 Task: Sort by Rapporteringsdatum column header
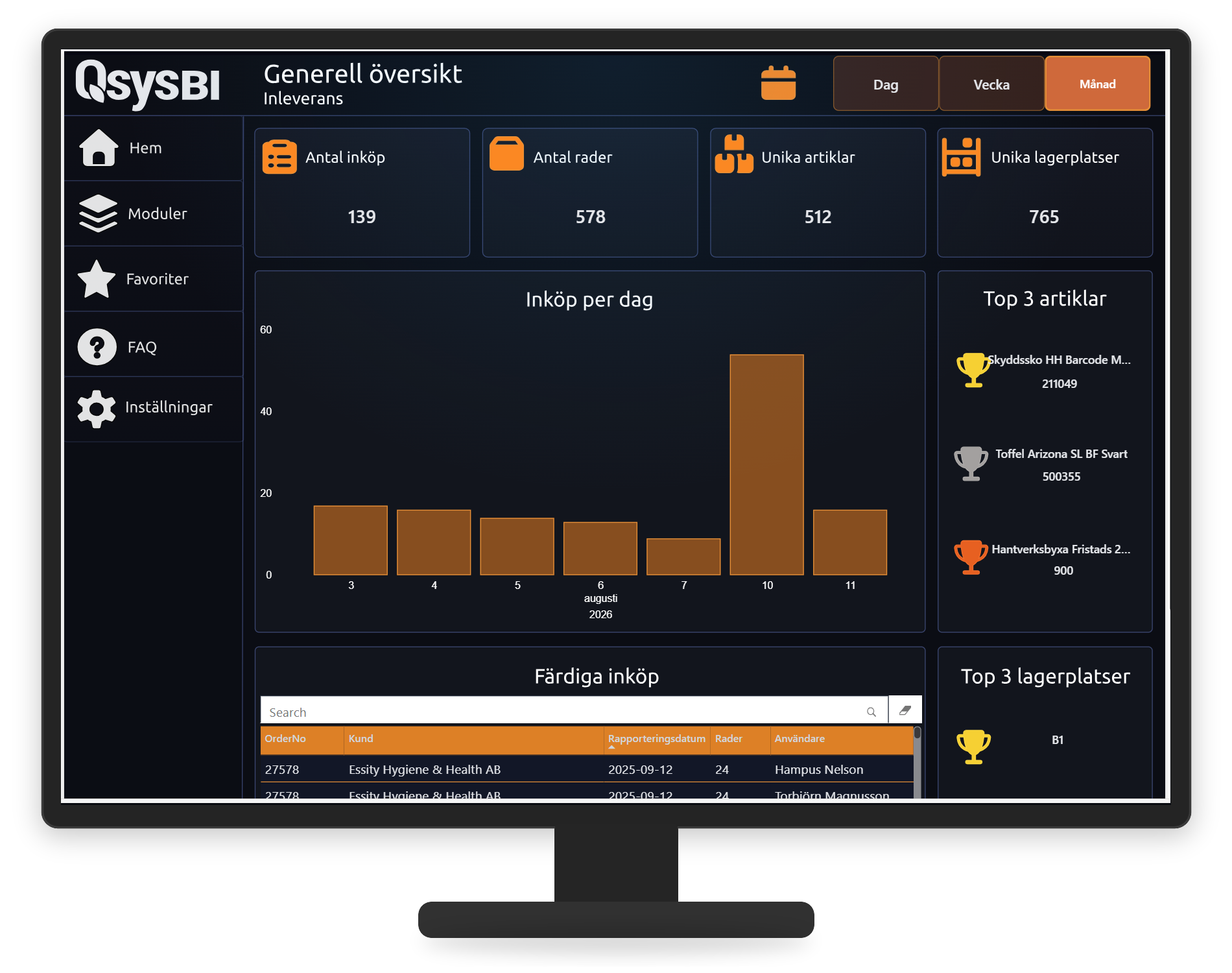click(657, 739)
